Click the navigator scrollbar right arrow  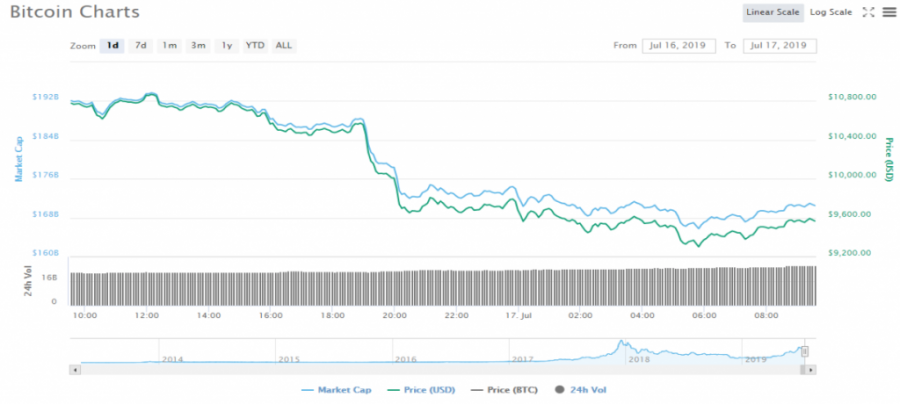coord(810,370)
